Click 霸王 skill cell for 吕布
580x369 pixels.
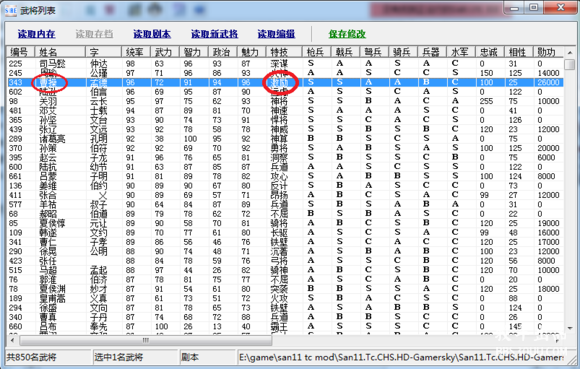[279, 326]
